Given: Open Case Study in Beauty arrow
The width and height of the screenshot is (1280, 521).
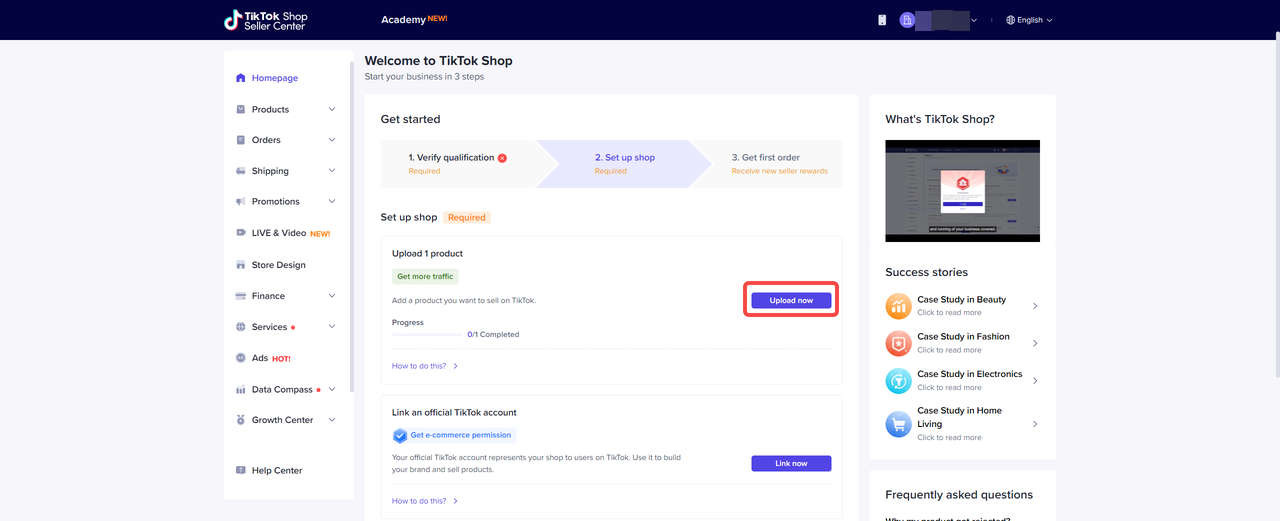Looking at the screenshot, I should click(x=1035, y=306).
